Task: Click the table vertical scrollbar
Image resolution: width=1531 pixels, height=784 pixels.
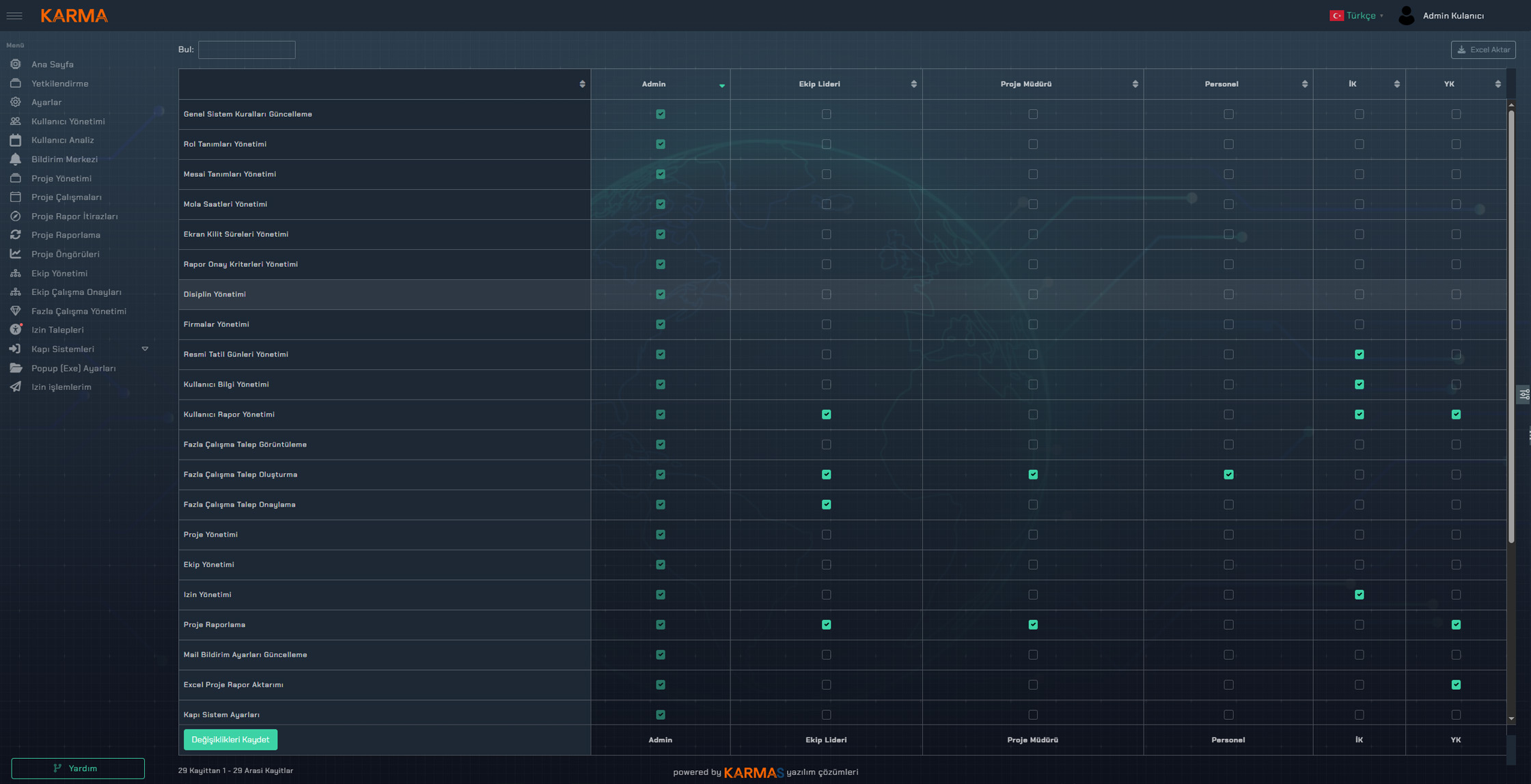Action: coord(1511,328)
